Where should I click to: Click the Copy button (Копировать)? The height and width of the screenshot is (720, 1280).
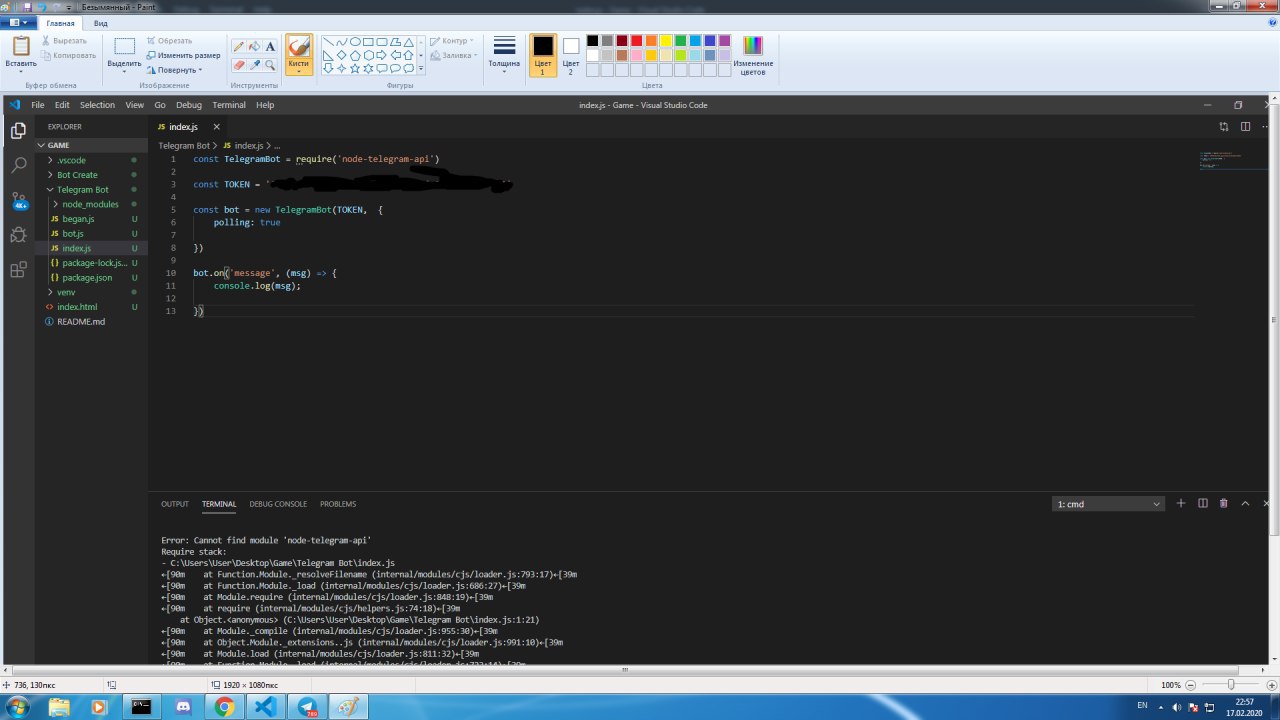68,55
